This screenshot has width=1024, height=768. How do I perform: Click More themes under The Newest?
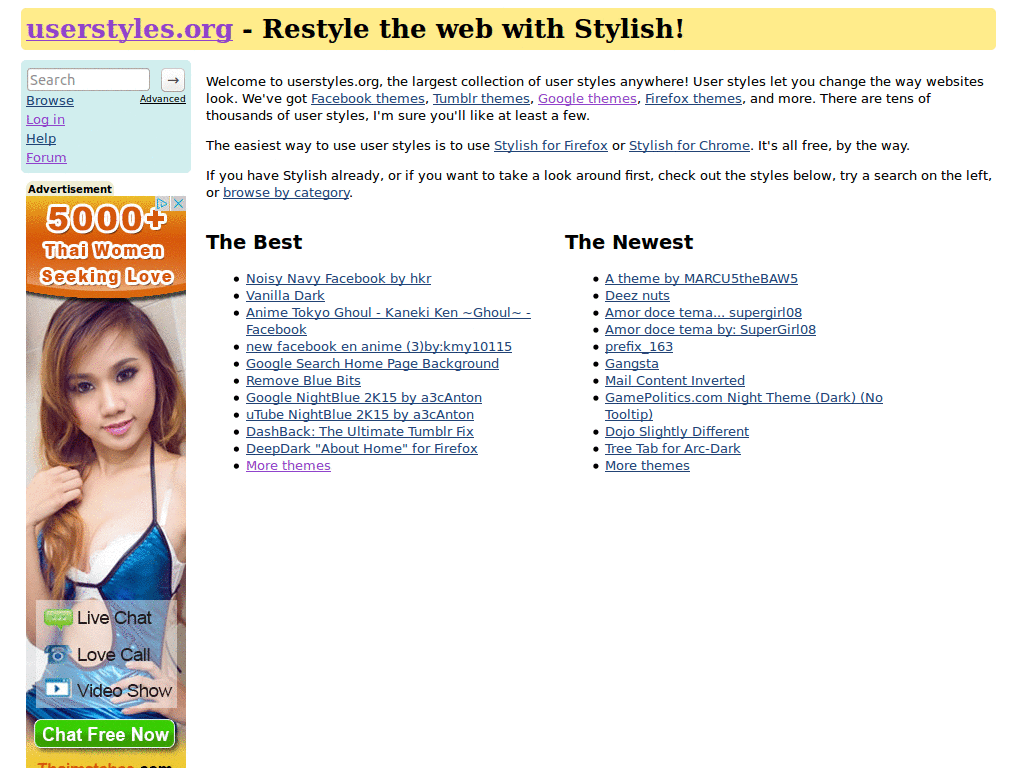tap(647, 466)
